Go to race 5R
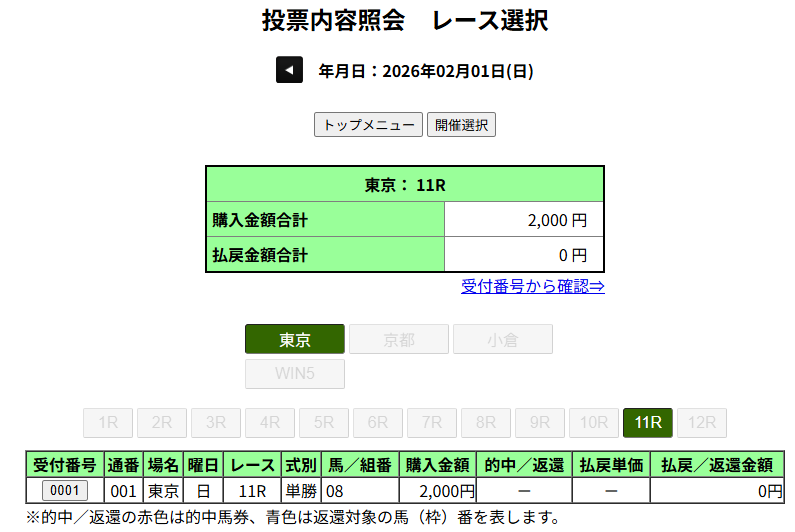The width and height of the screenshot is (795, 532). click(x=324, y=423)
